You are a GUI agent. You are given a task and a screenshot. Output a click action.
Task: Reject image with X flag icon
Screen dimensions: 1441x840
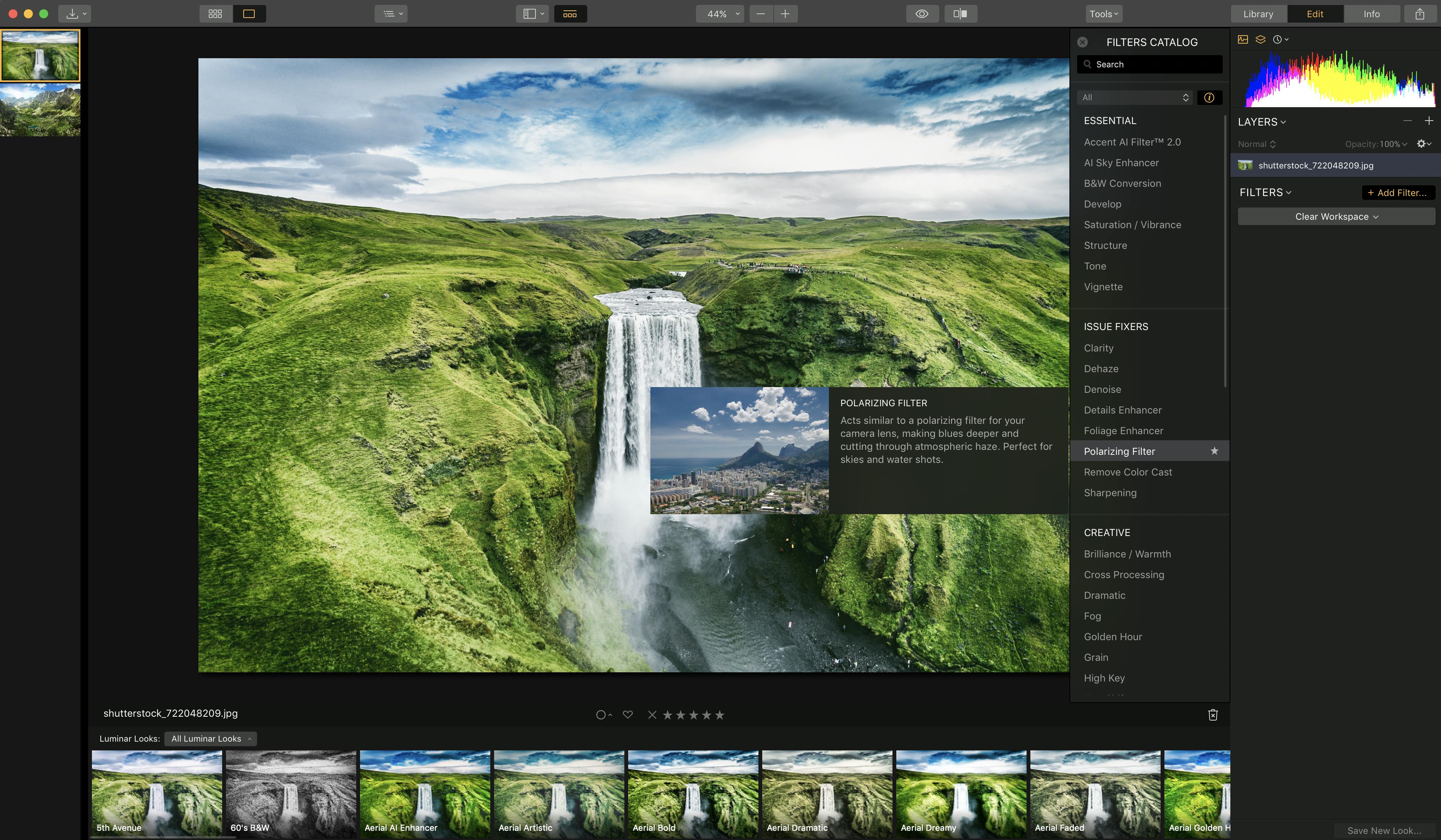(x=652, y=715)
